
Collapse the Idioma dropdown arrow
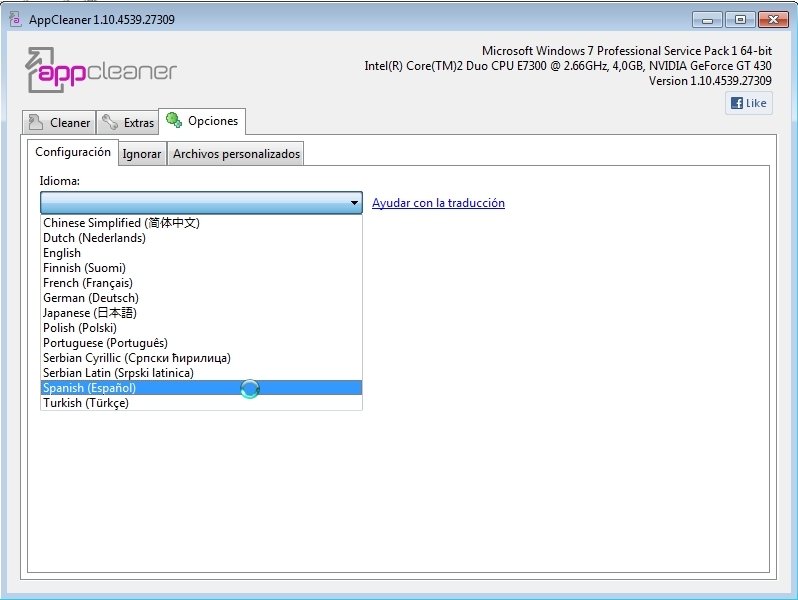click(x=354, y=203)
